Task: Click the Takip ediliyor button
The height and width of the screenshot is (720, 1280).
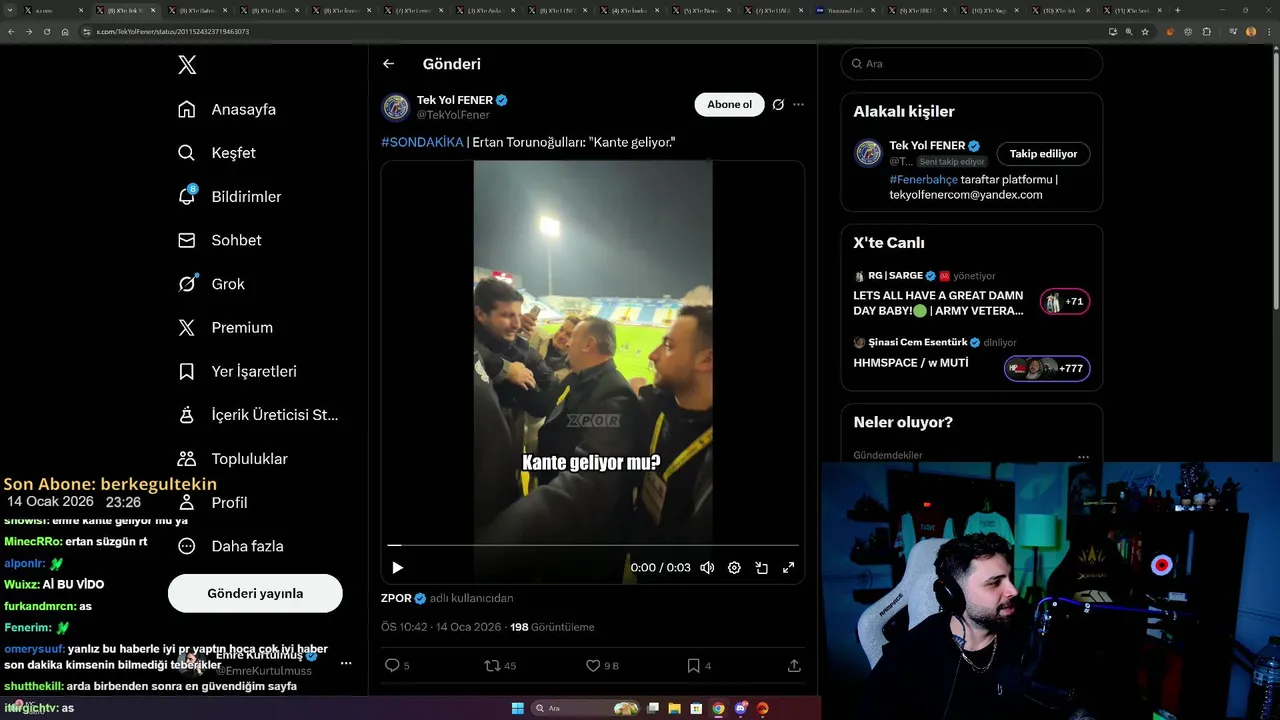Action: pyautogui.click(x=1043, y=154)
